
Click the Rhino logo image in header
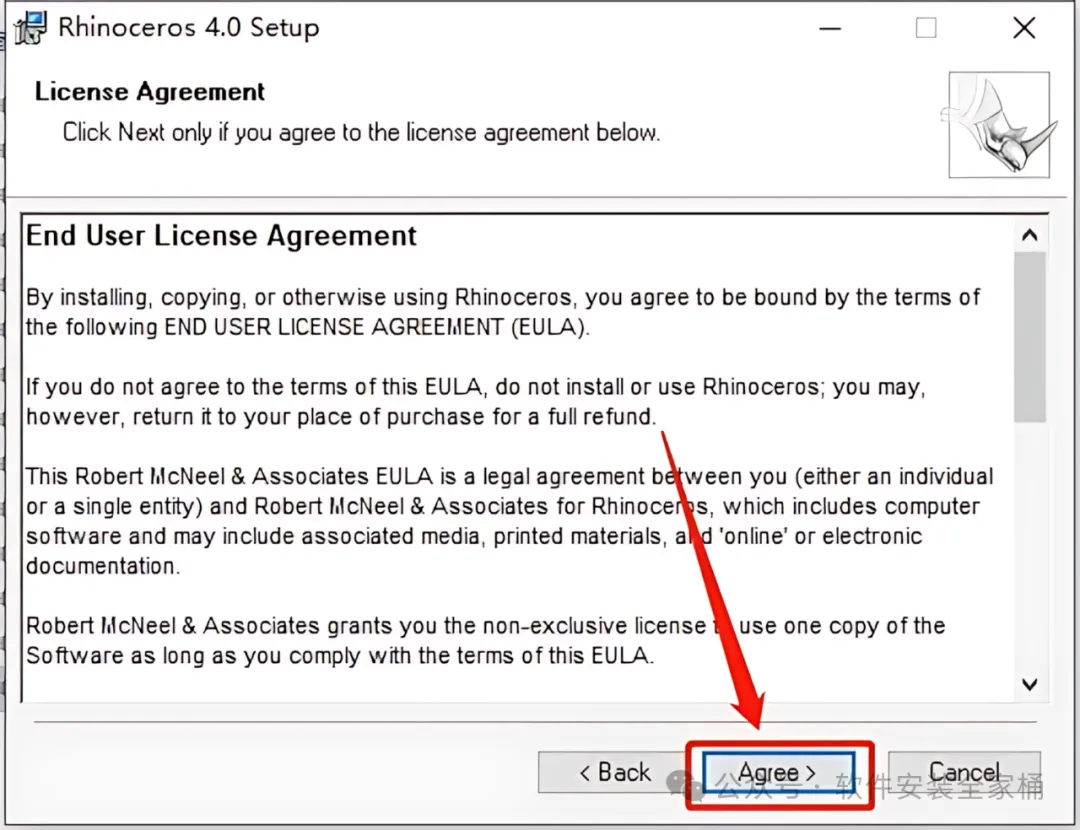pyautogui.click(x=999, y=125)
